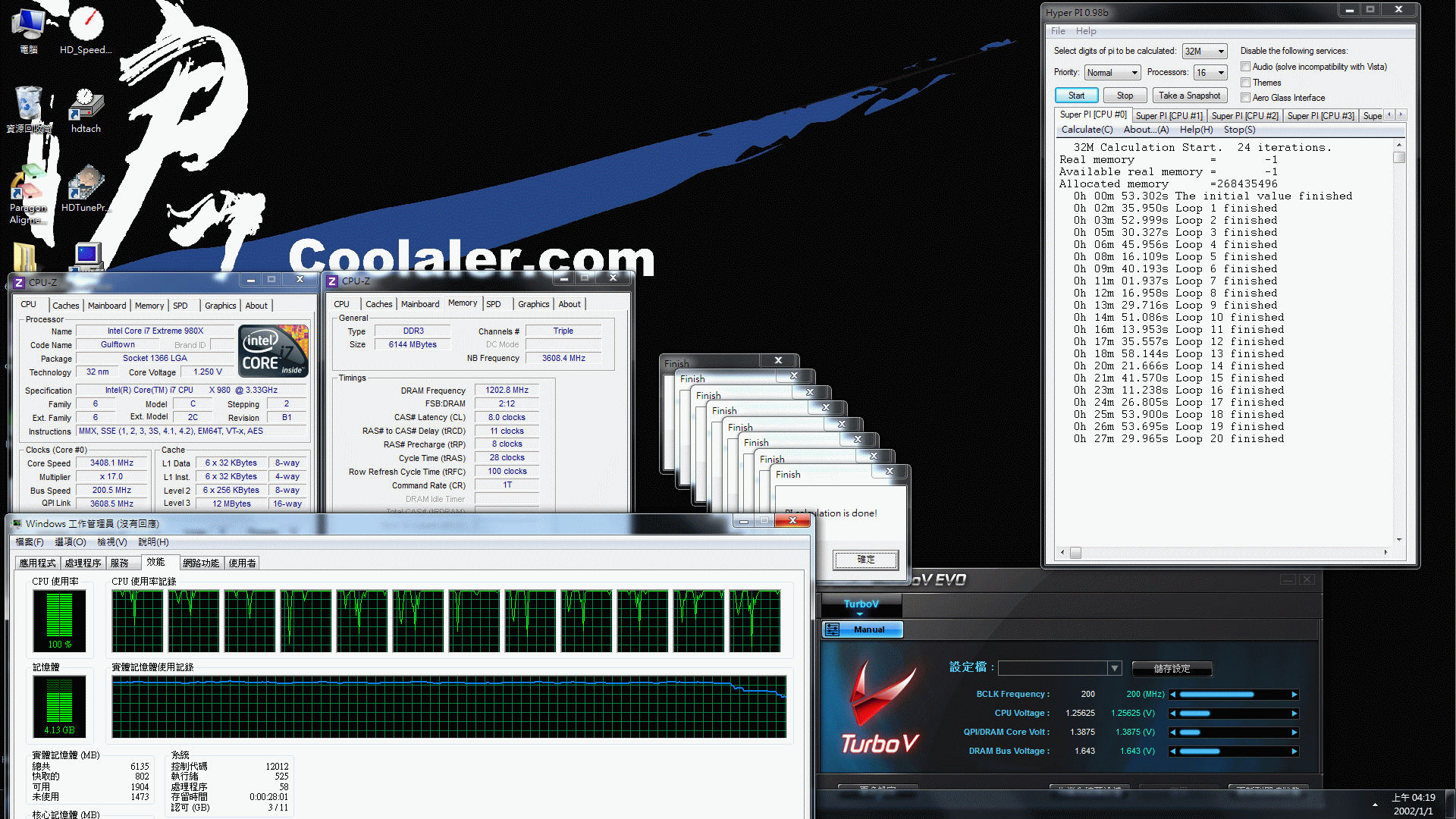Click the Hyper PI tab strip left arrow

pos(1389,115)
